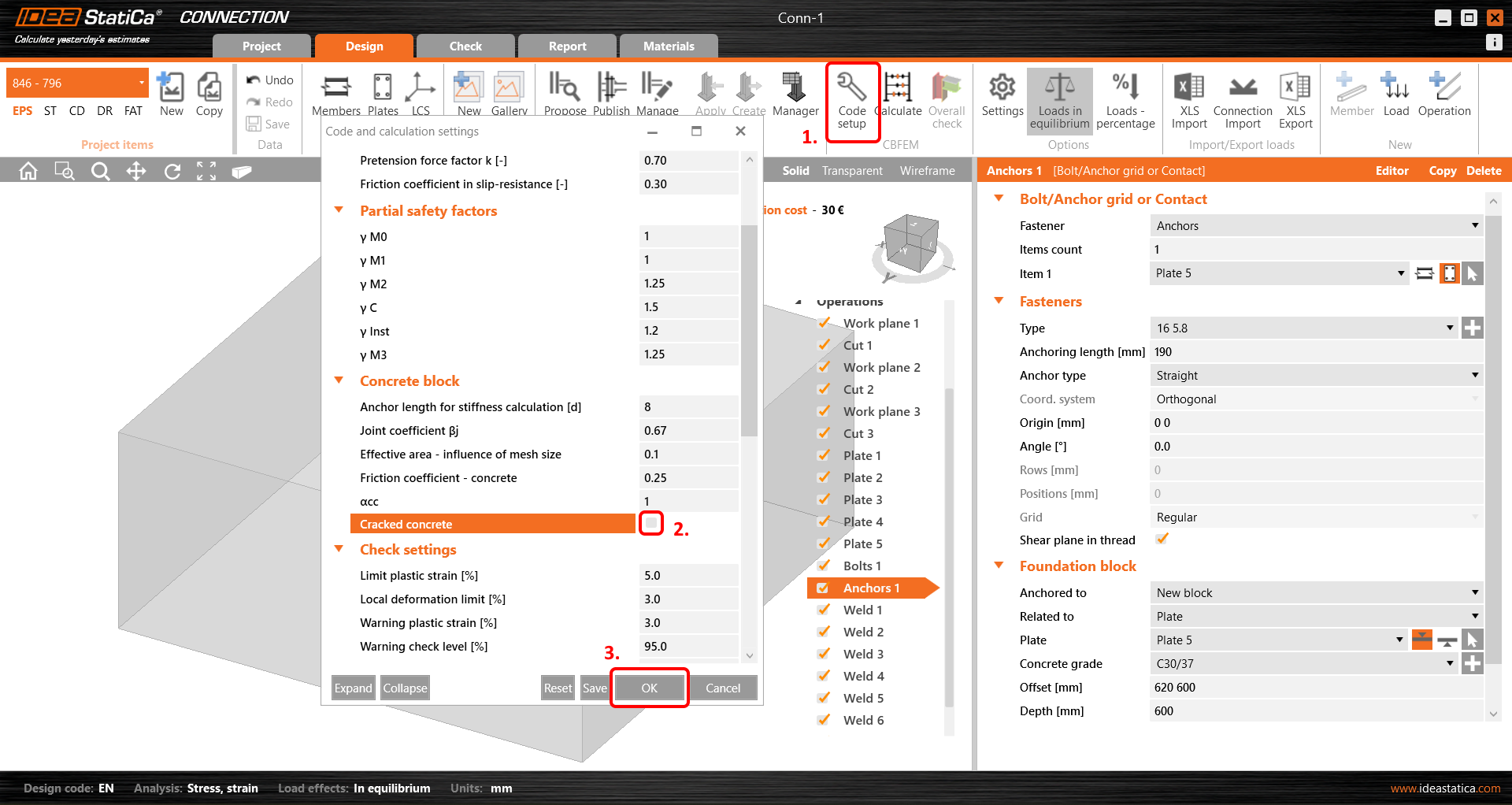Image resolution: width=1512 pixels, height=805 pixels.
Task: Click the rotate view tool
Action: tap(172, 171)
